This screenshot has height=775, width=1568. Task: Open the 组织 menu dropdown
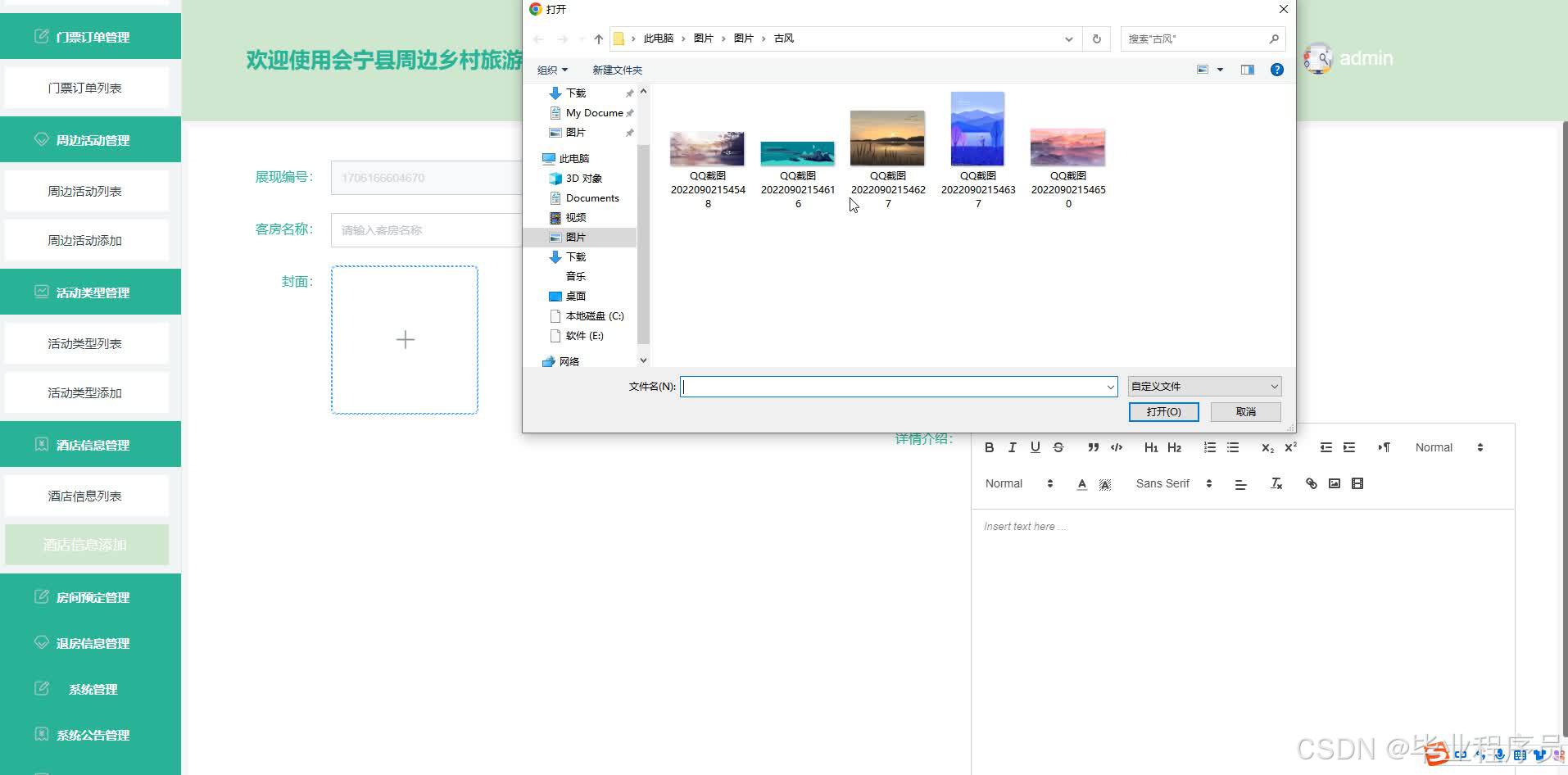[x=552, y=70]
